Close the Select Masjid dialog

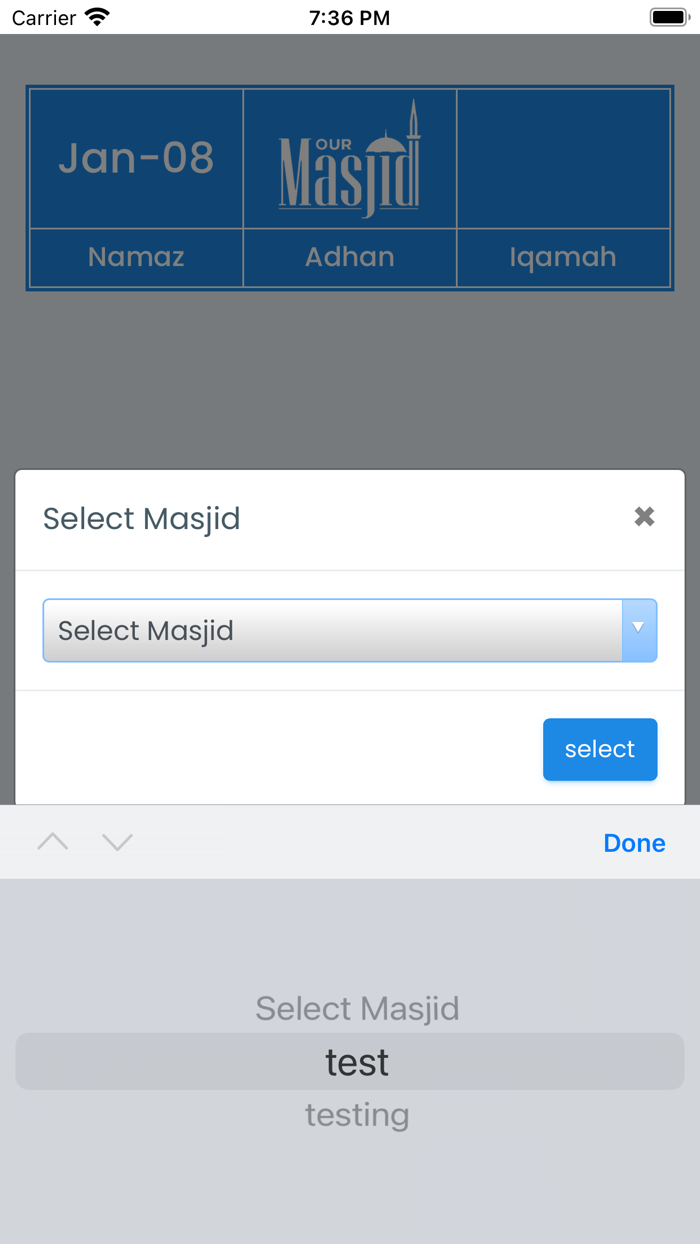point(644,517)
